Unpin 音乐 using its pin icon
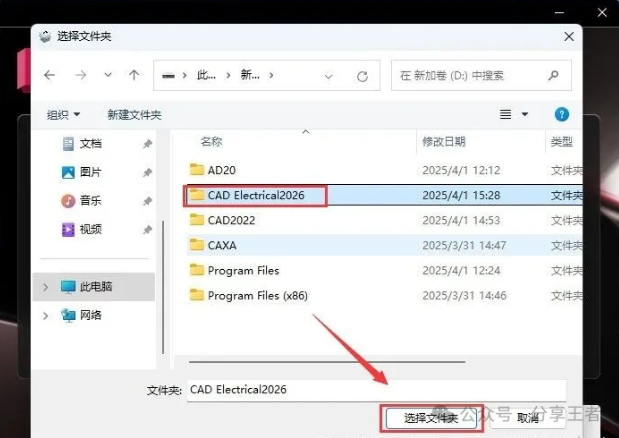 147,201
